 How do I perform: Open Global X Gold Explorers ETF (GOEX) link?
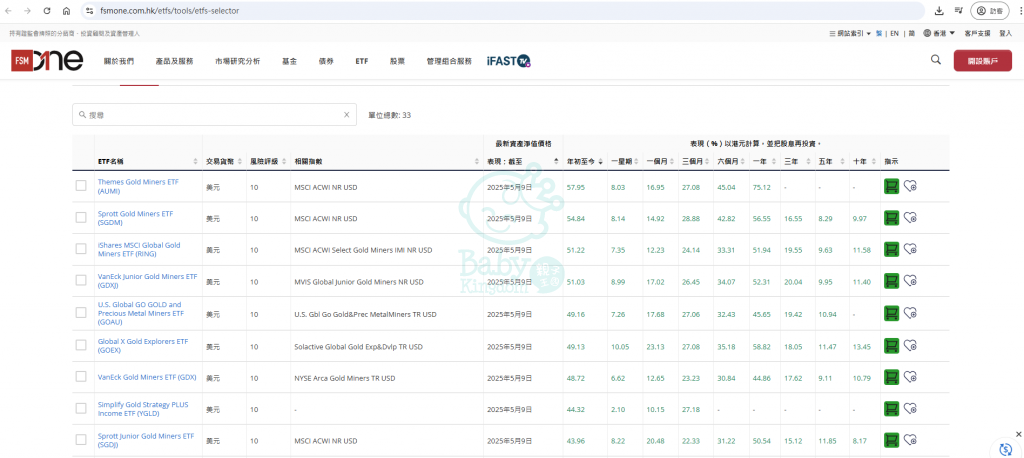point(142,345)
